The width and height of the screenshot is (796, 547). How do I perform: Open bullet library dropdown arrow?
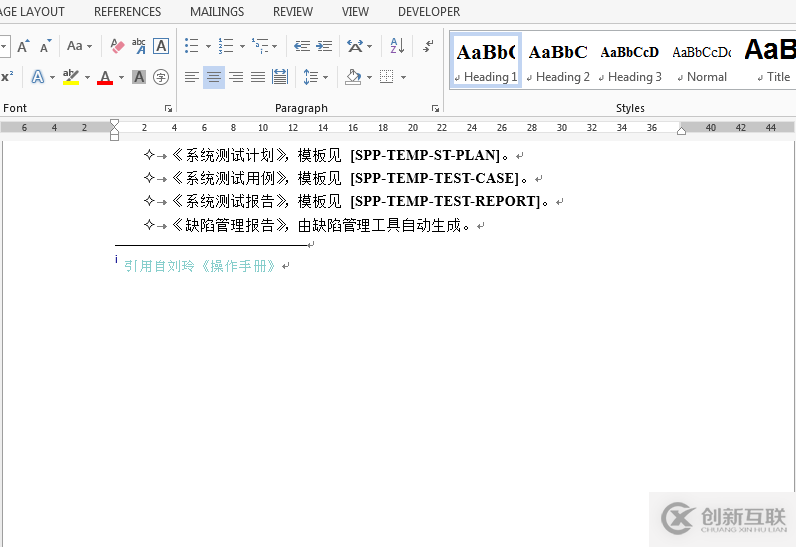pos(208,47)
